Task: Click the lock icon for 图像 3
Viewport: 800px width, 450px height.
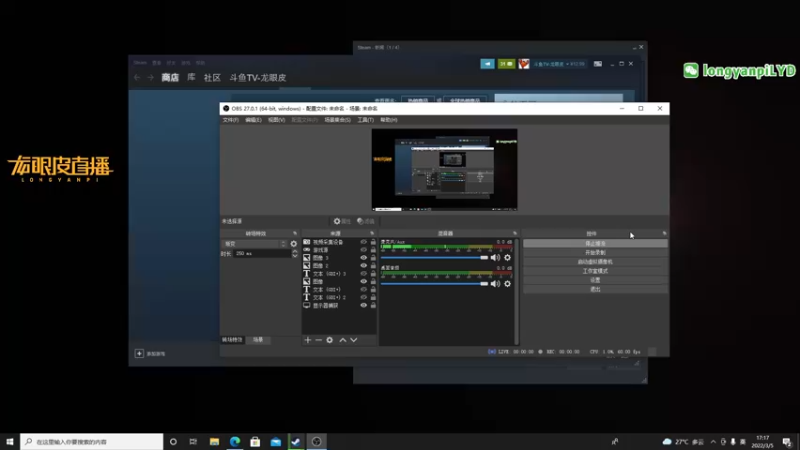Action: pos(373,258)
